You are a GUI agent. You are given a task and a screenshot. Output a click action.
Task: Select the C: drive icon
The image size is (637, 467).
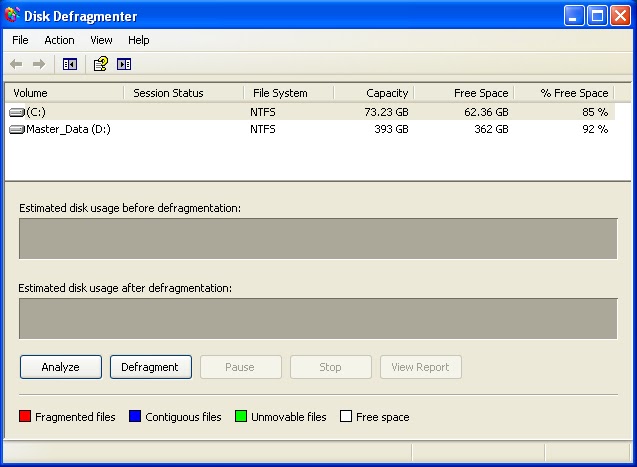17,112
